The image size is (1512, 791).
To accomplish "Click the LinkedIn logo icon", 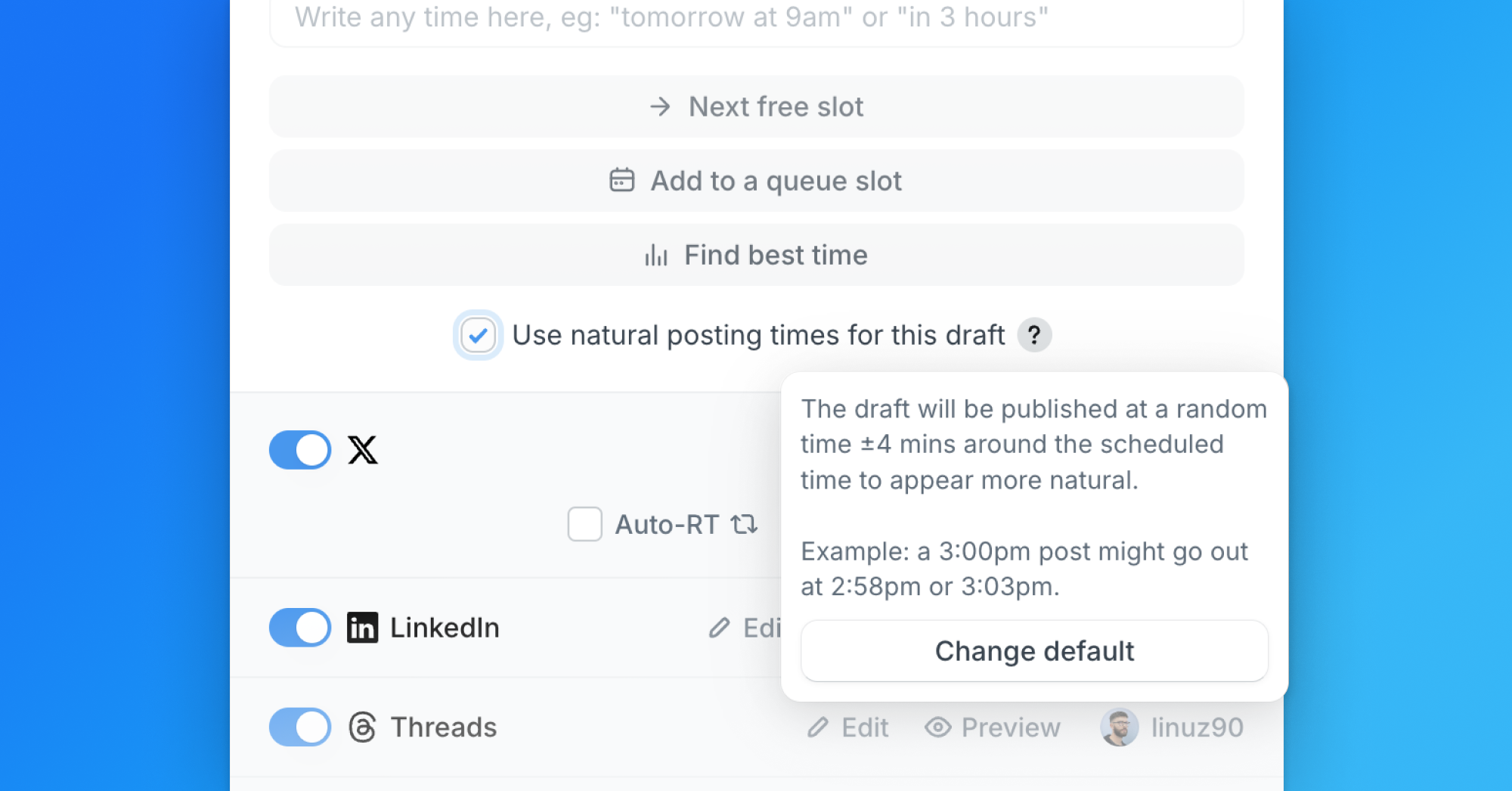I will coord(362,628).
